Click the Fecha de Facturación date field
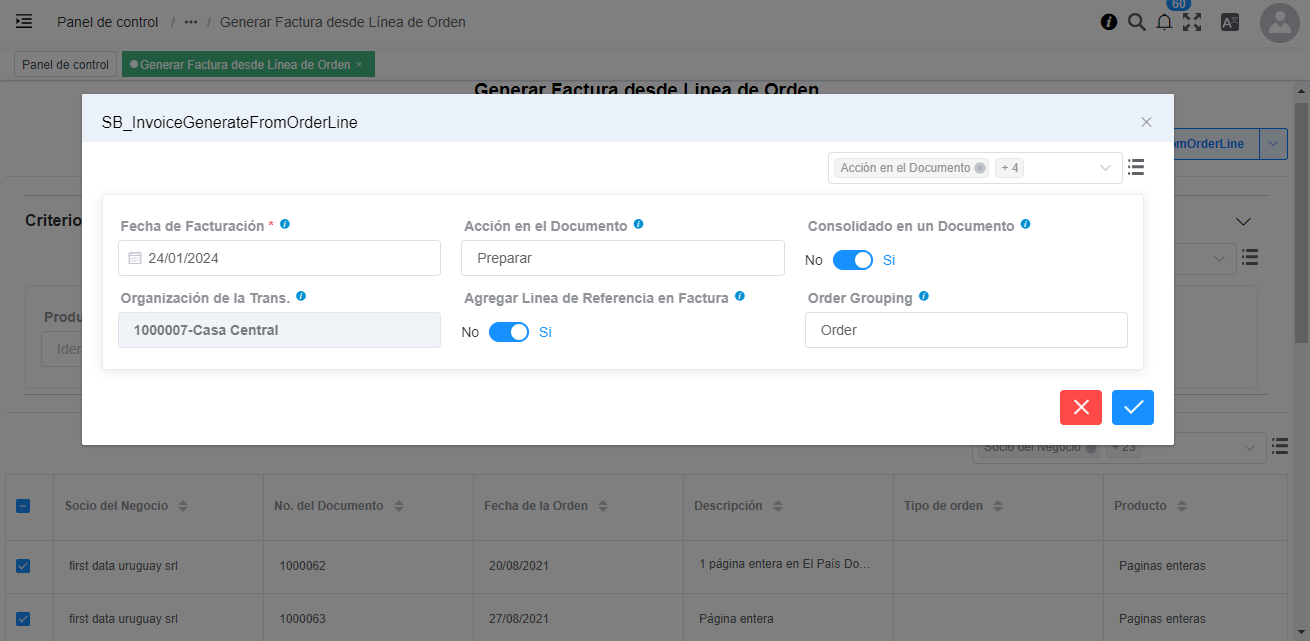This screenshot has width=1310, height=641. [280, 258]
